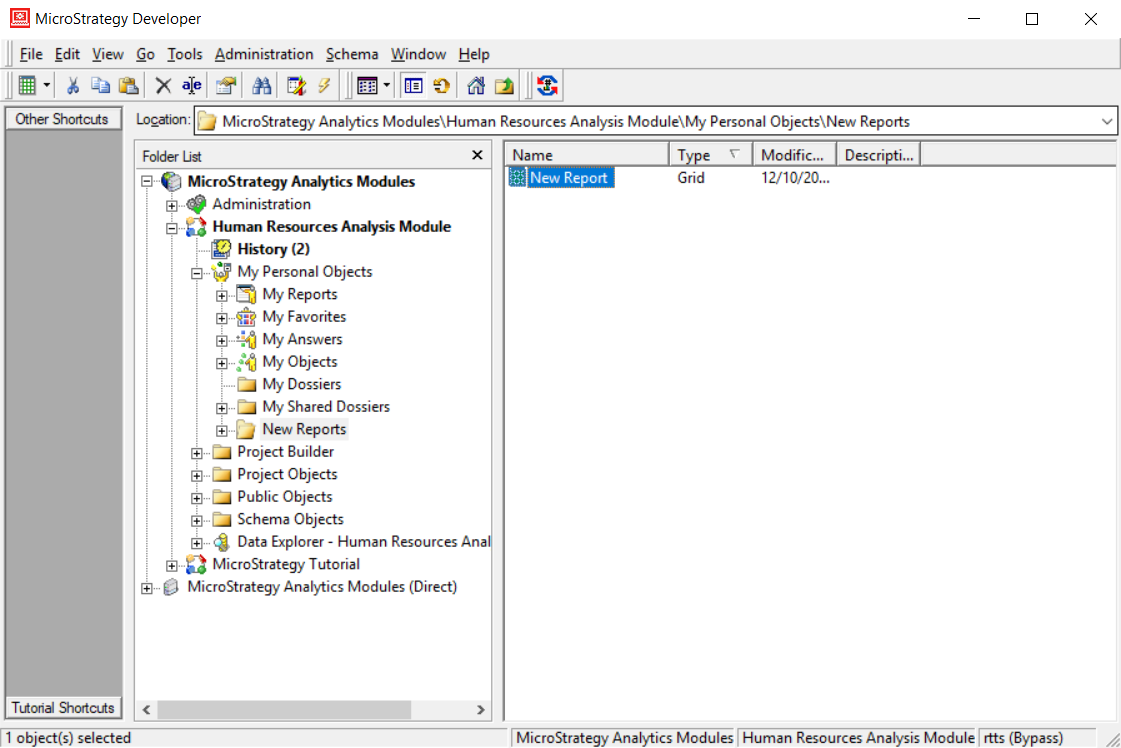
Task: Click the Cut scissors icon
Action: (x=72, y=86)
